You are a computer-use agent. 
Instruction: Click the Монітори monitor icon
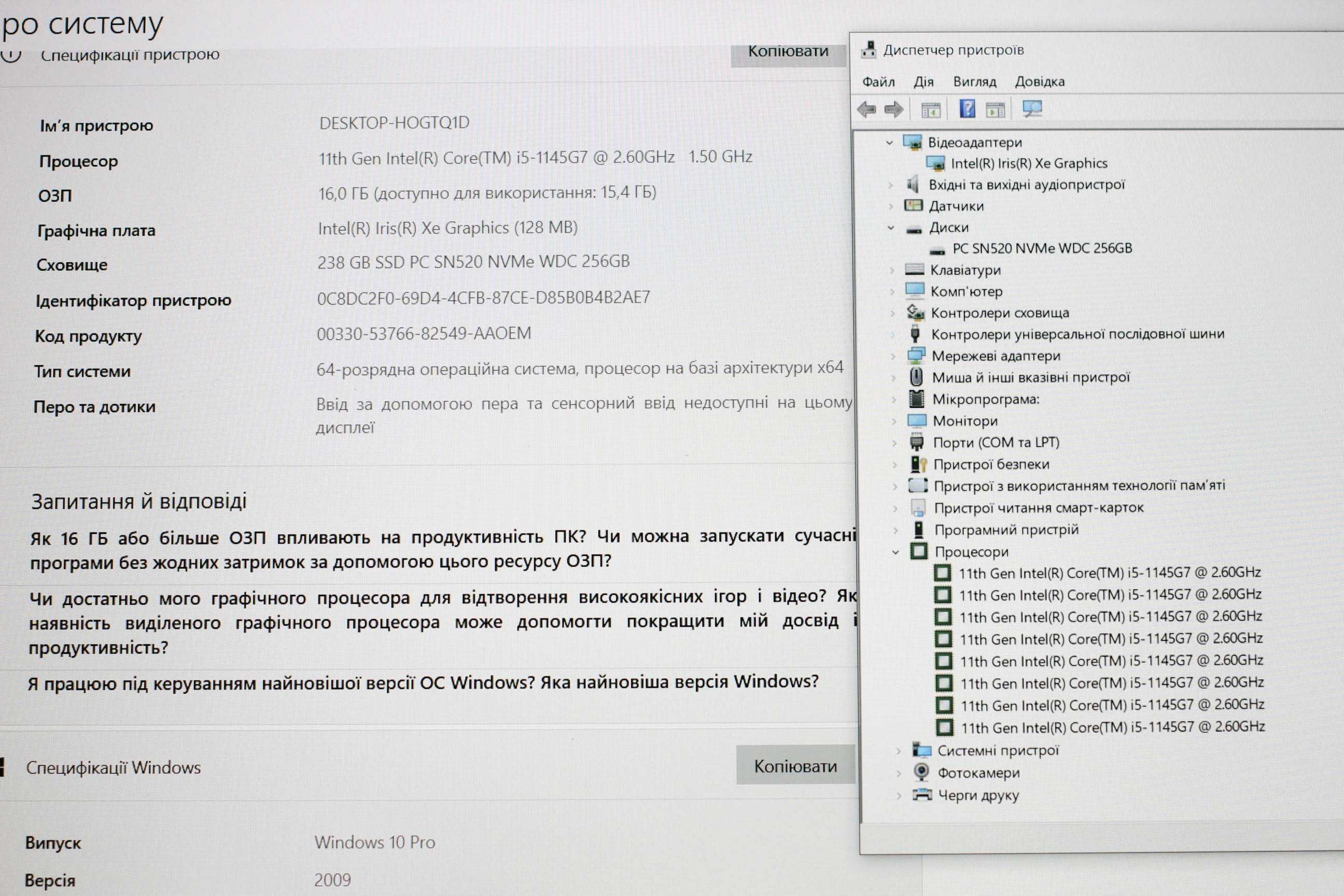coord(917,421)
